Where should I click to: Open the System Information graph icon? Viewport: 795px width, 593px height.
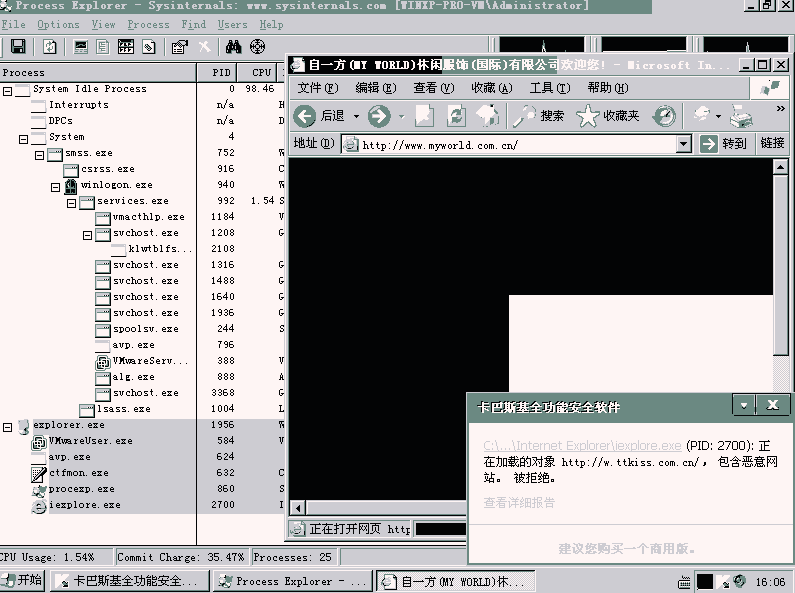81,47
